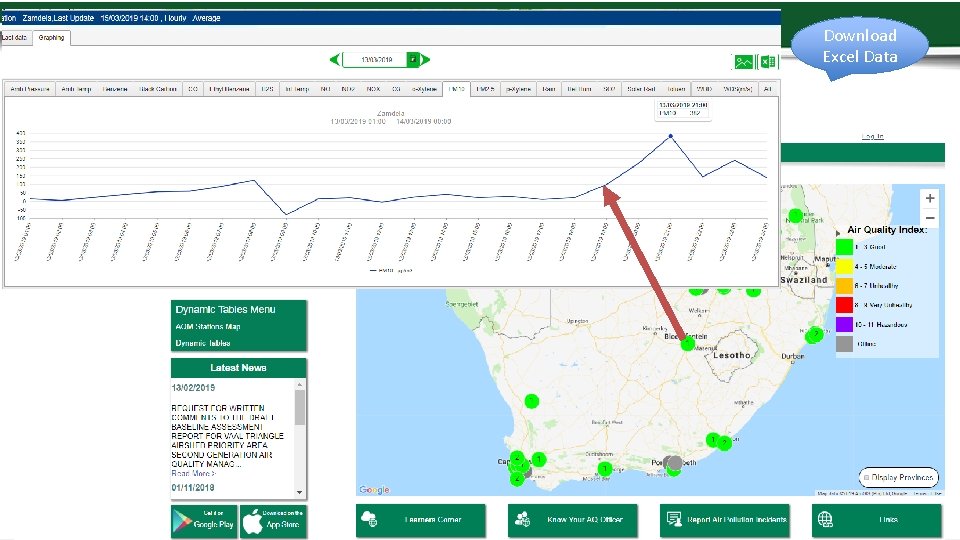Image resolution: width=960 pixels, height=540 pixels.
Task: Collapse the Air Quality Index legend arrow
Action: click(838, 233)
